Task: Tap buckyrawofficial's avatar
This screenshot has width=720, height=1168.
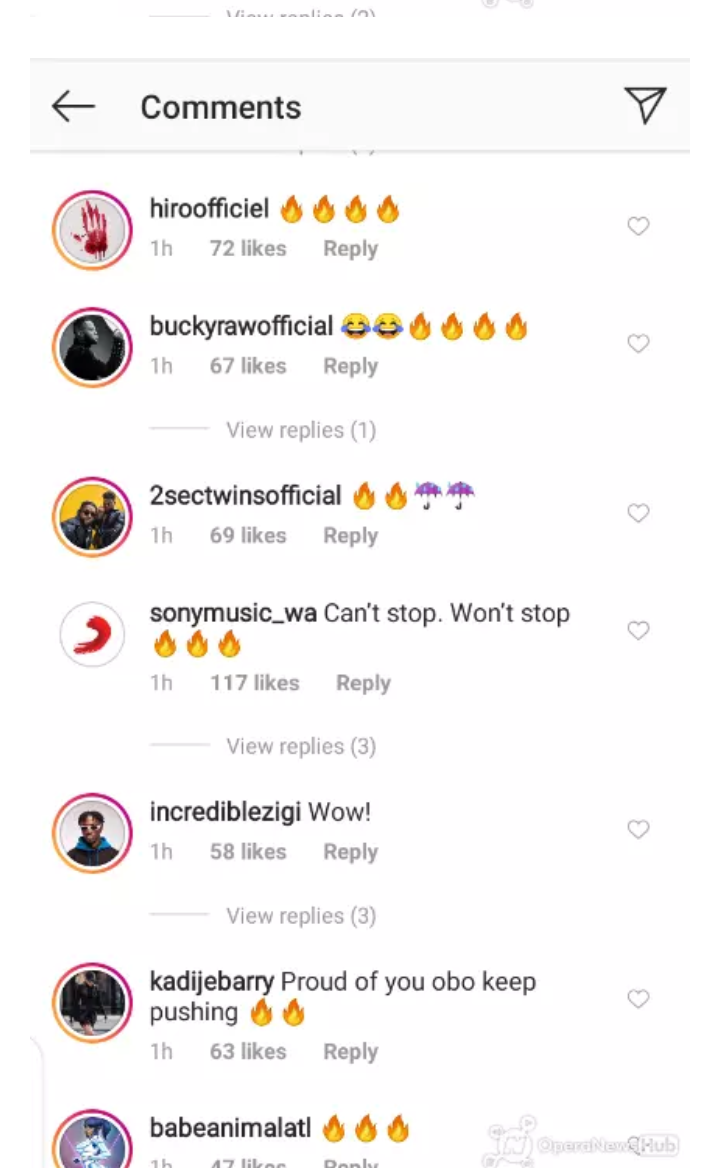Action: click(92, 347)
